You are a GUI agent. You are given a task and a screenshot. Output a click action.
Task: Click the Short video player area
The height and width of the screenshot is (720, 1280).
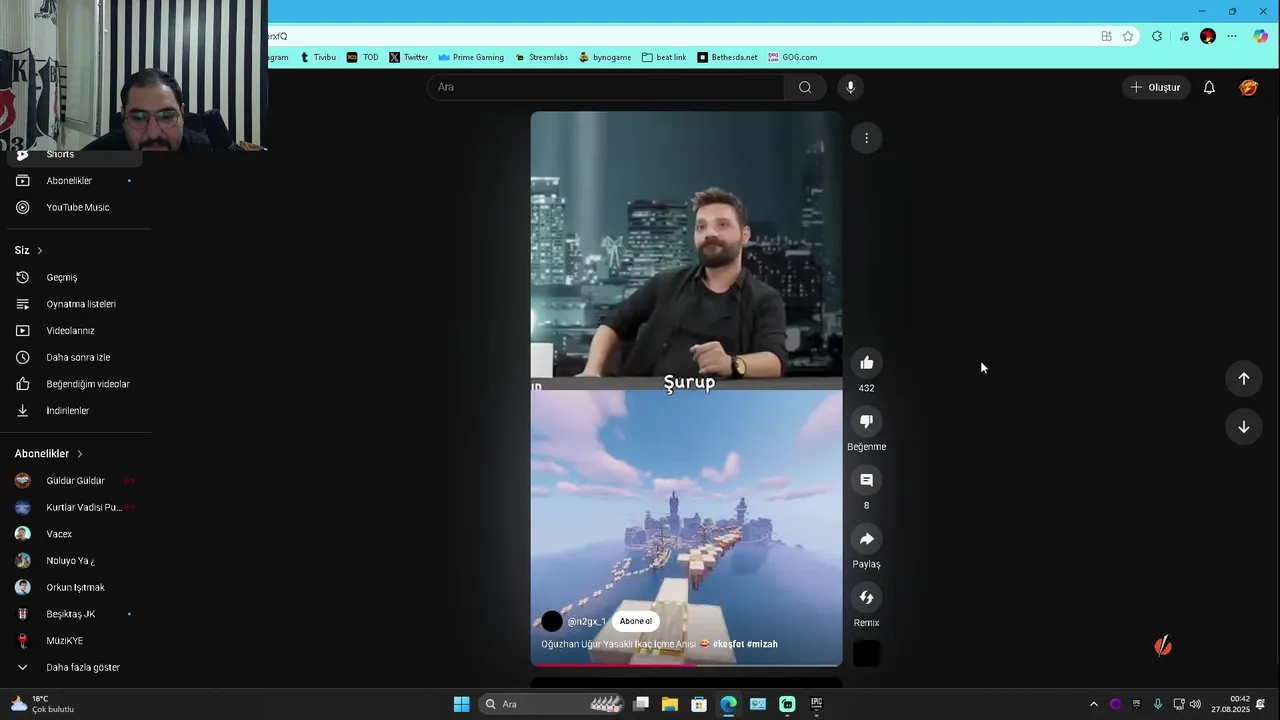coord(686,388)
